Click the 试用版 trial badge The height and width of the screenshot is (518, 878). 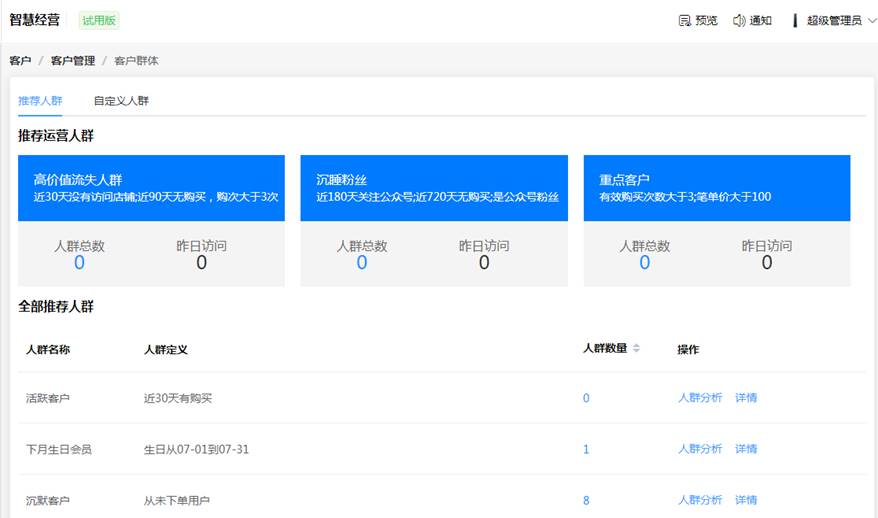[x=99, y=21]
